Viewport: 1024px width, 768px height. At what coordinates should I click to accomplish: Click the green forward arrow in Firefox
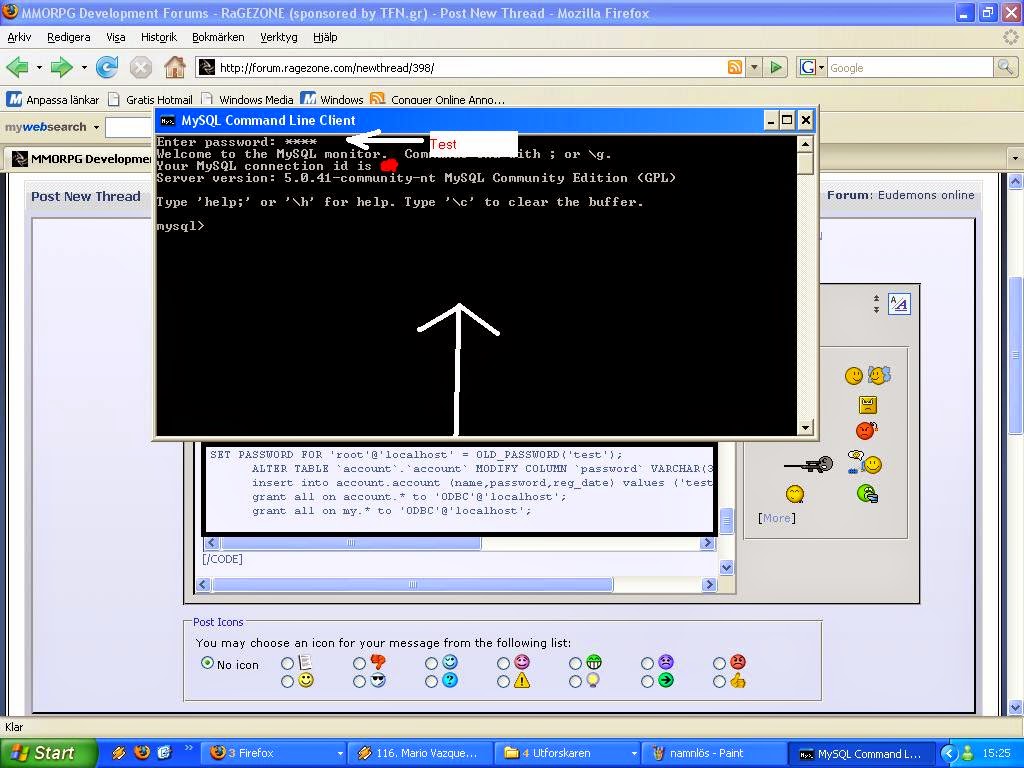point(61,67)
